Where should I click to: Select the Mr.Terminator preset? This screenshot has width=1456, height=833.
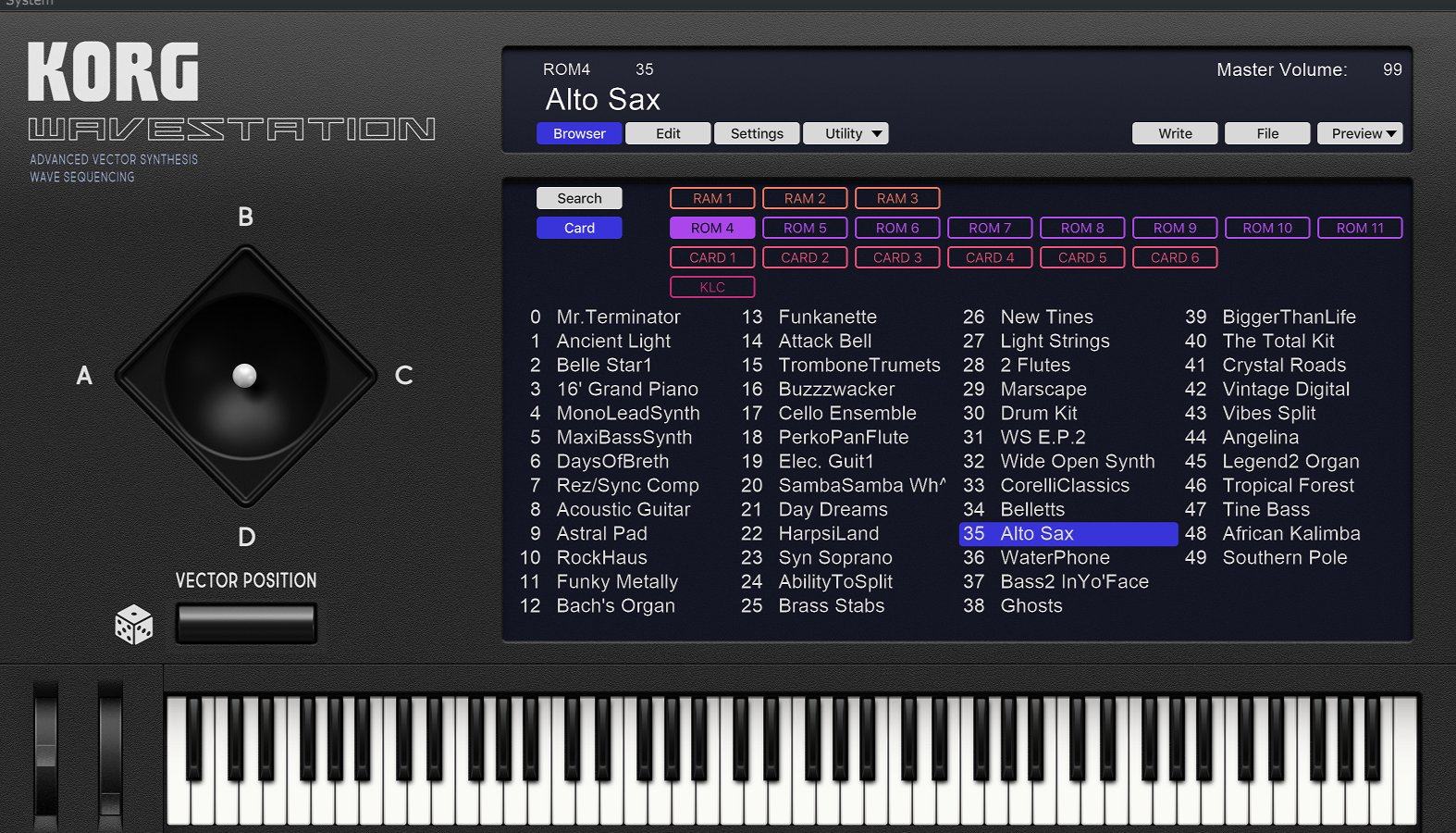click(x=618, y=317)
